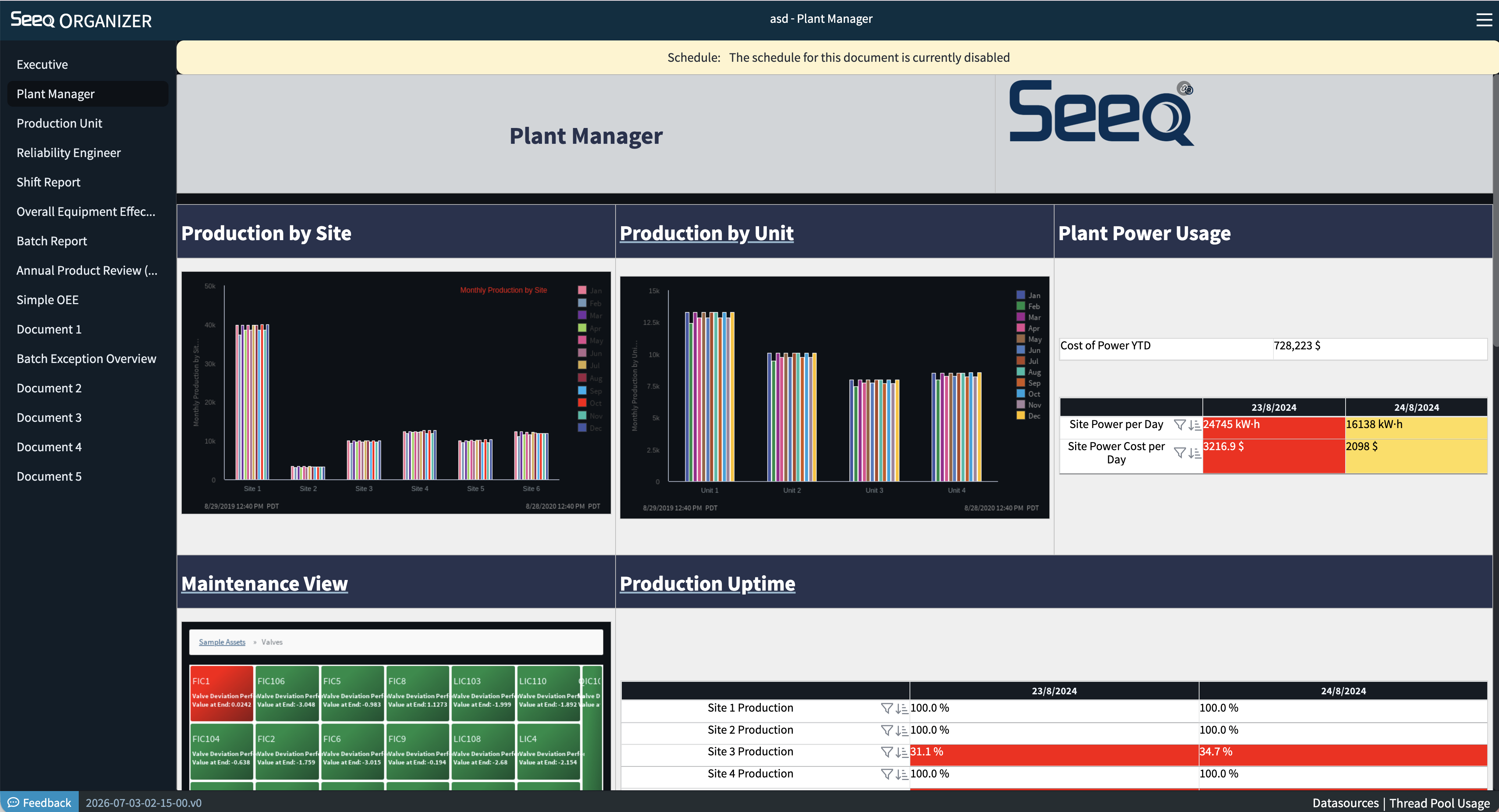This screenshot has height=812, width=1499.
Task: Filter the Site Power Cost per Day row
Action: coord(1180,453)
